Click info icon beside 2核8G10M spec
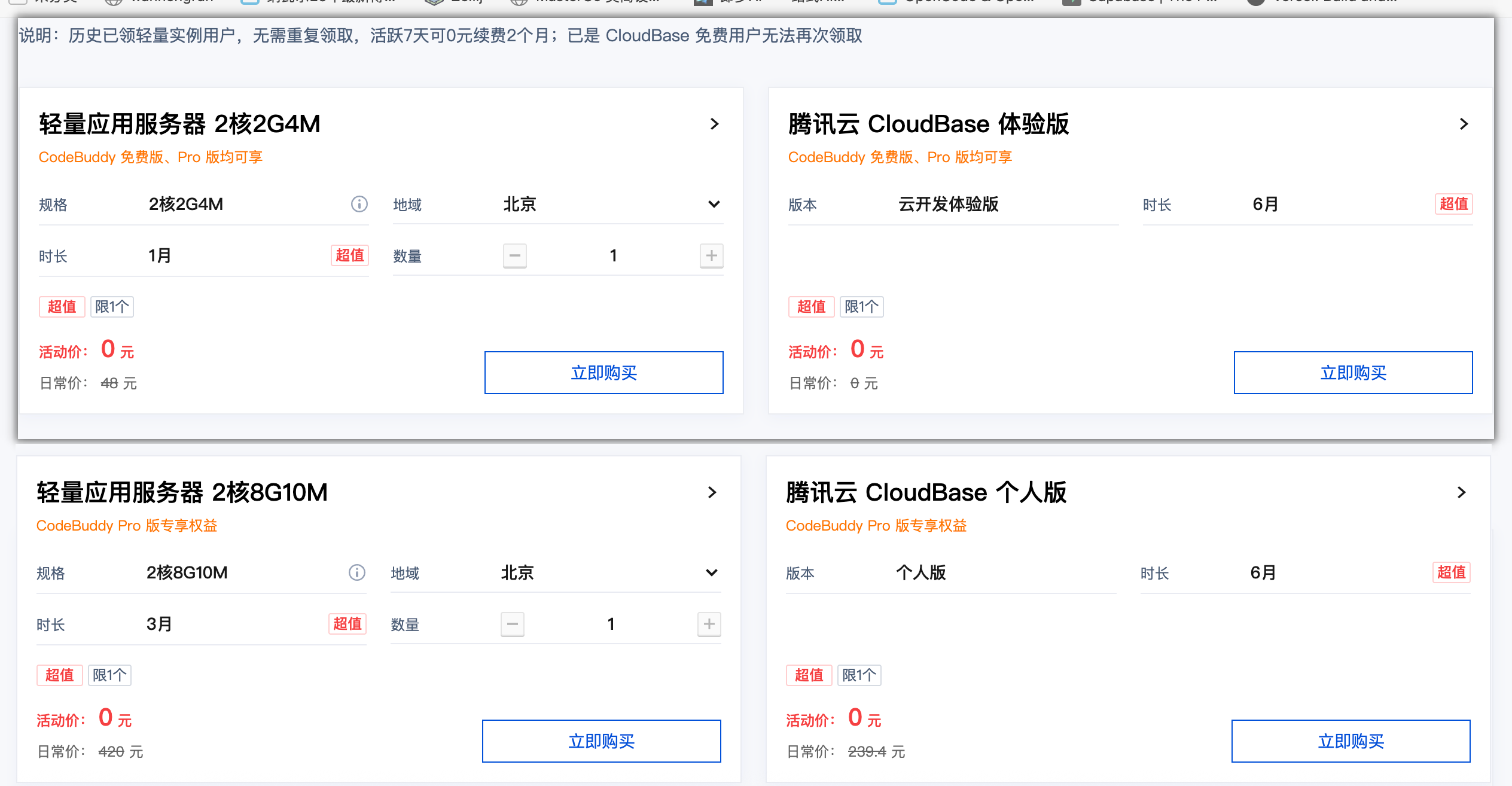 356,572
